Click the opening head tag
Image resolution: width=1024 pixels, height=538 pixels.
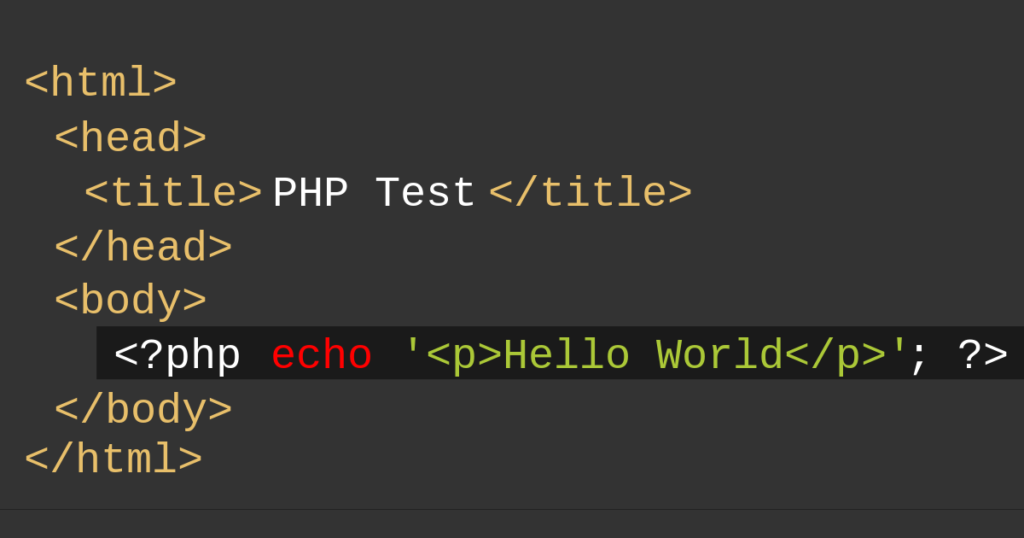[131, 137]
